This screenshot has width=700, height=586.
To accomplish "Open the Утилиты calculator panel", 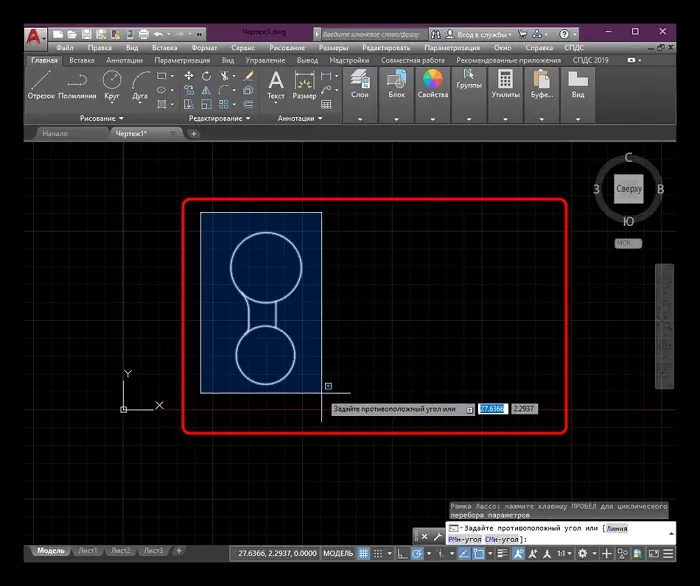I will [505, 84].
